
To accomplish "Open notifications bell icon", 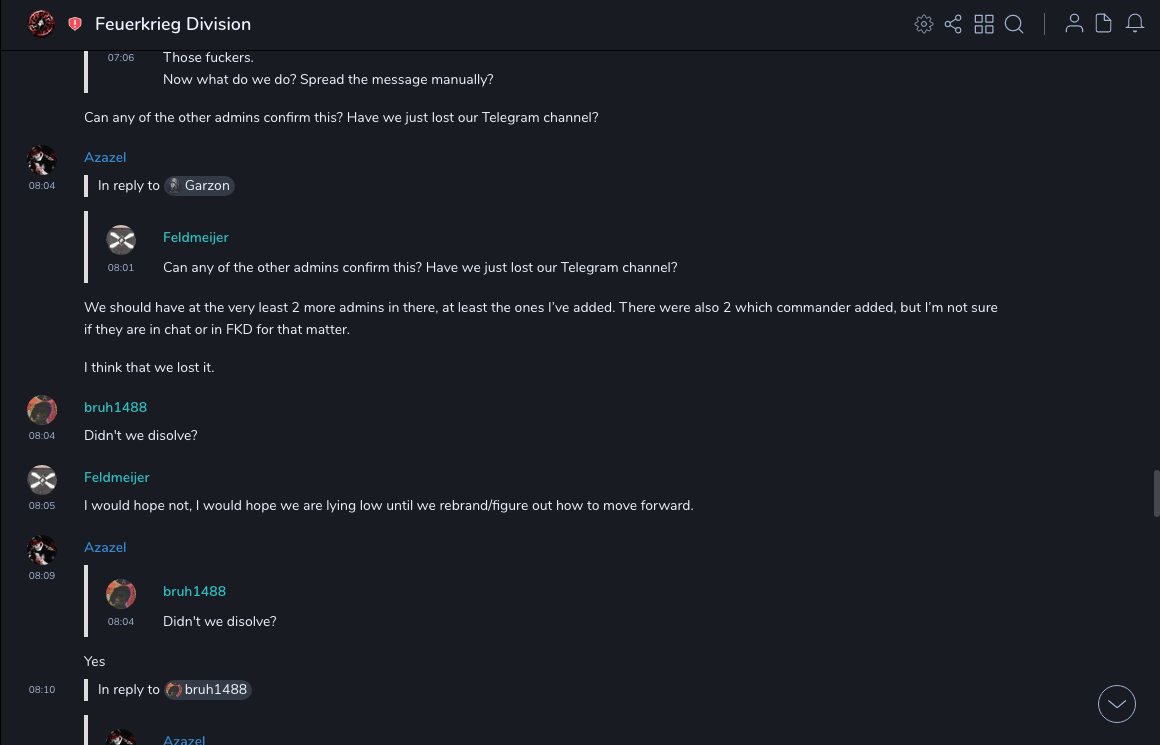I will tap(1135, 24).
